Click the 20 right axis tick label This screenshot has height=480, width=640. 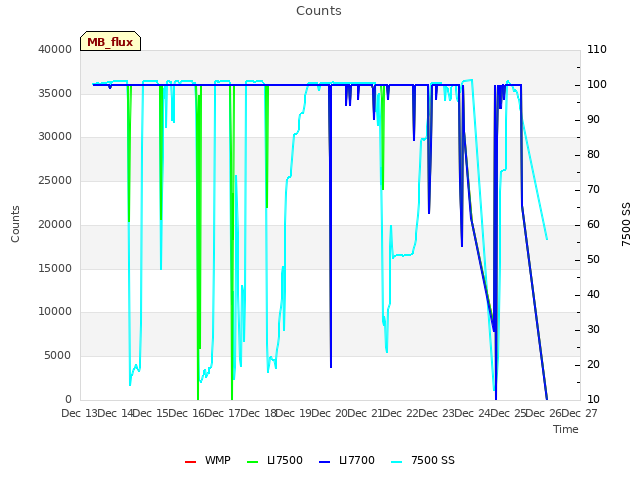coord(593,364)
